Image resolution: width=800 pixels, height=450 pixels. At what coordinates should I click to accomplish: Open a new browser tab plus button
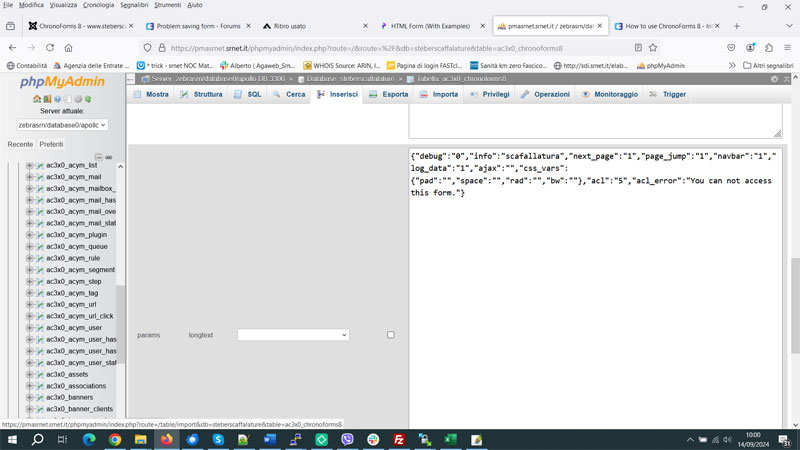point(736,26)
